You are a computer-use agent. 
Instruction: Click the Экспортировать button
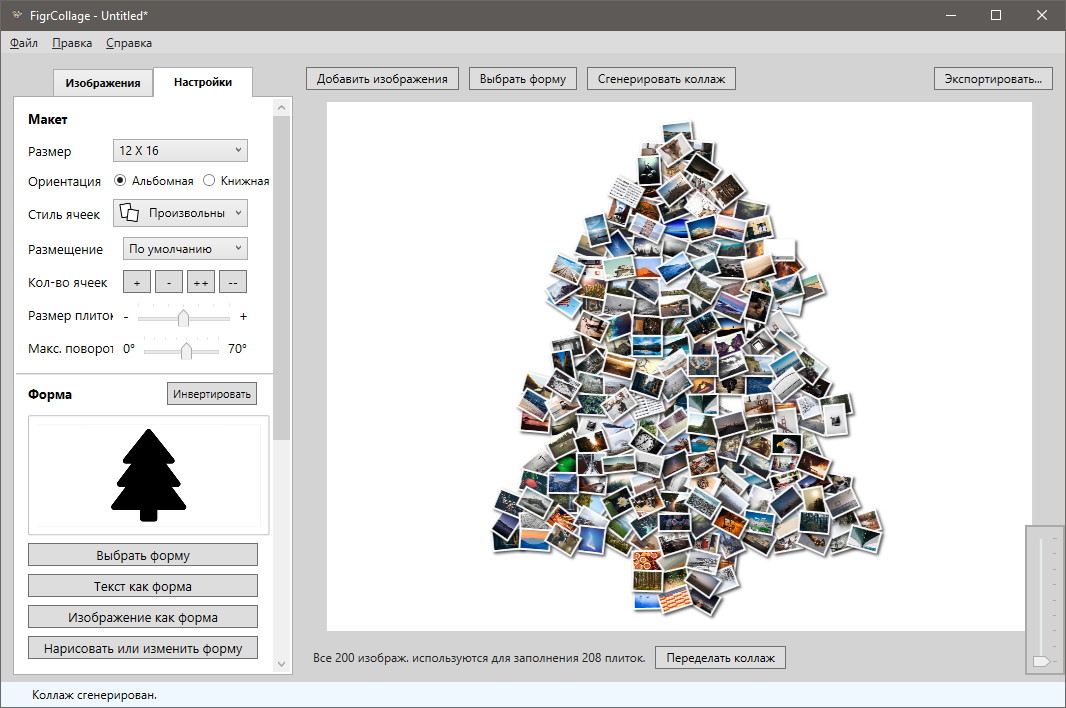pyautogui.click(x=993, y=79)
